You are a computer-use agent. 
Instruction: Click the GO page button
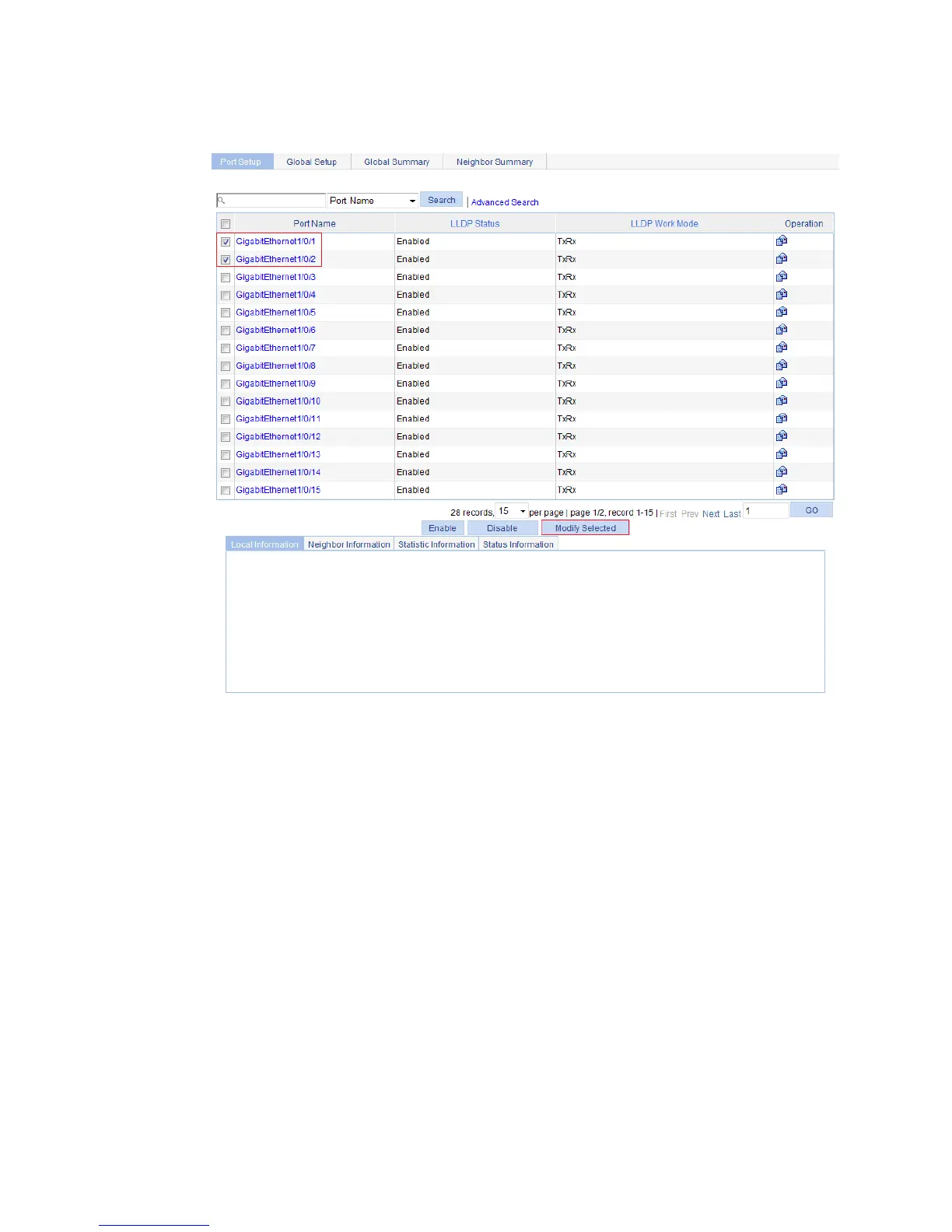click(811, 510)
